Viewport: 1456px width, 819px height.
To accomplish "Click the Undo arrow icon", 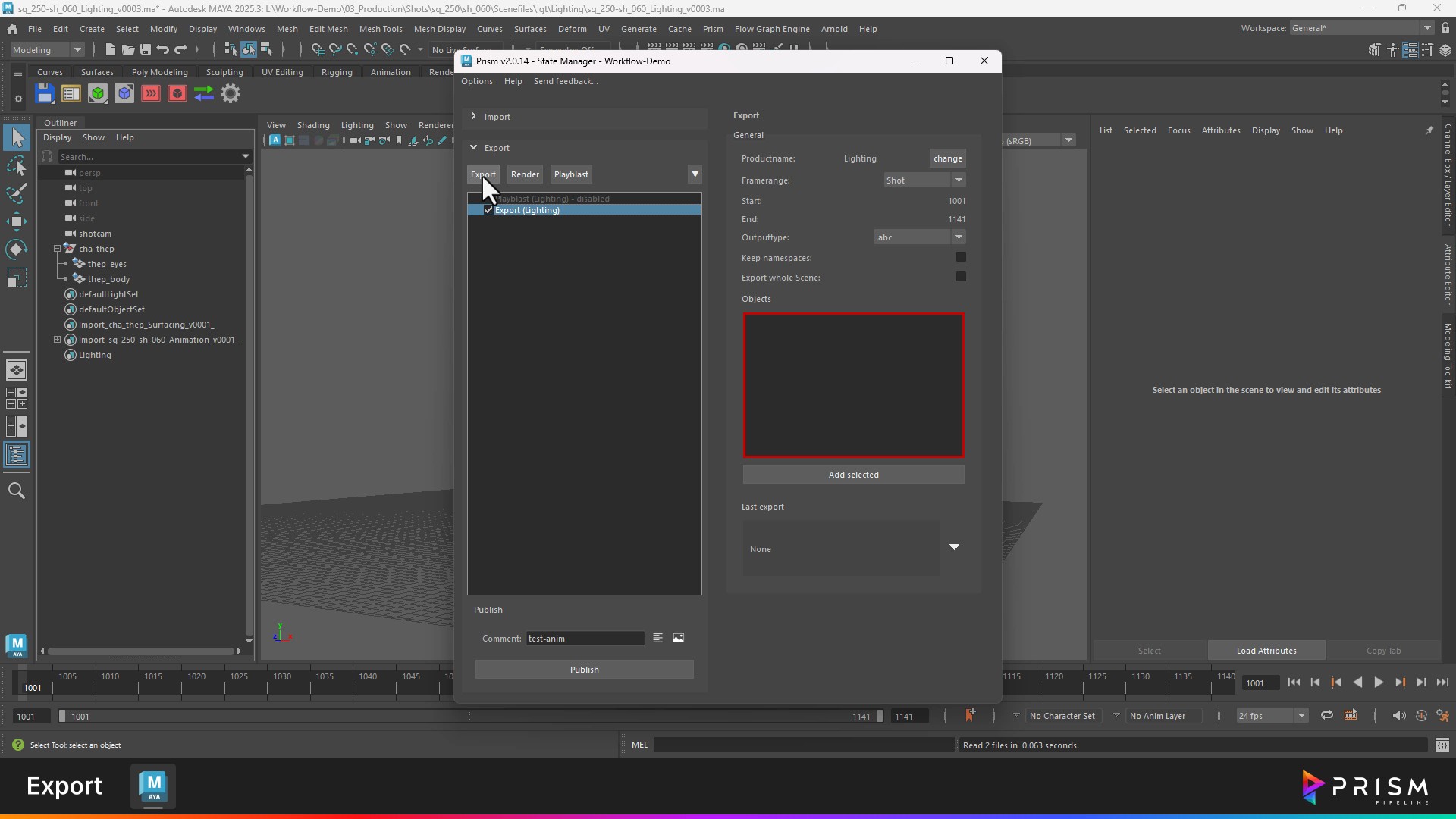I will (x=162, y=50).
